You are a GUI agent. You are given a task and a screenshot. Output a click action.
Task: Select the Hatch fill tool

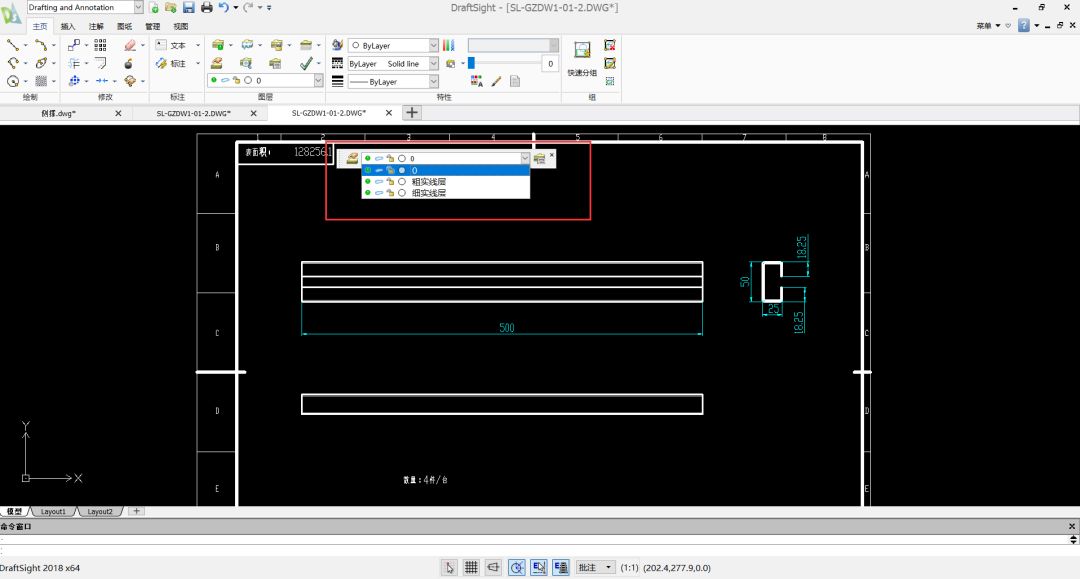[41, 81]
